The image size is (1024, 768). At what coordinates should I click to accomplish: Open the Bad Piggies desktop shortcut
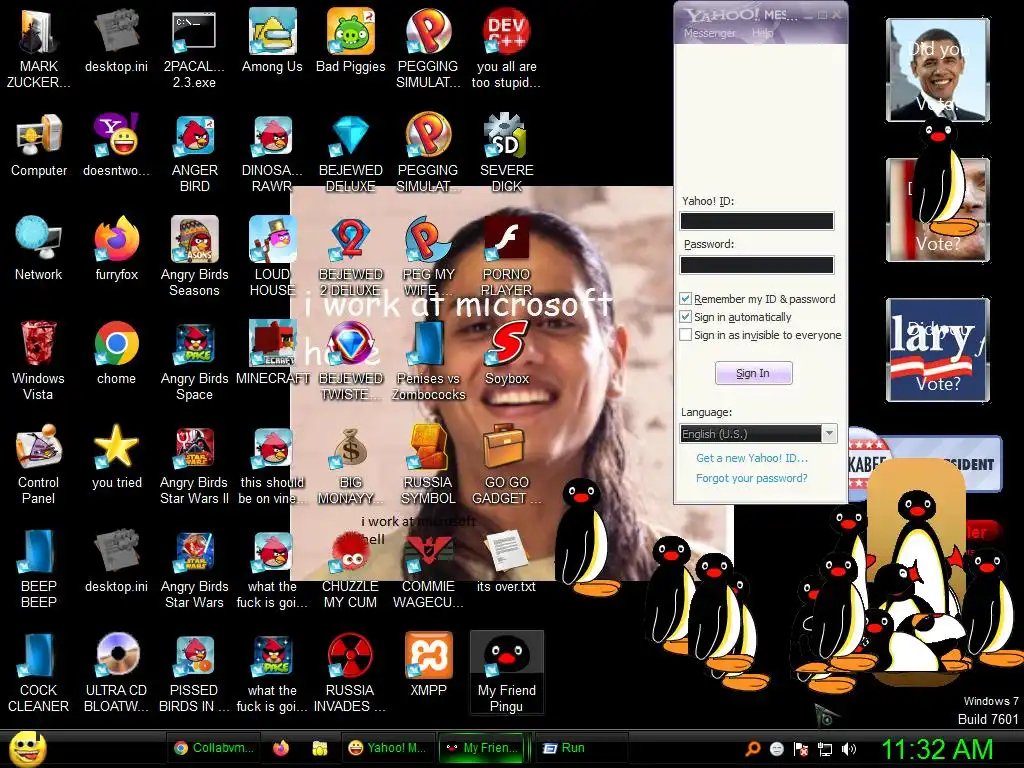tap(351, 40)
